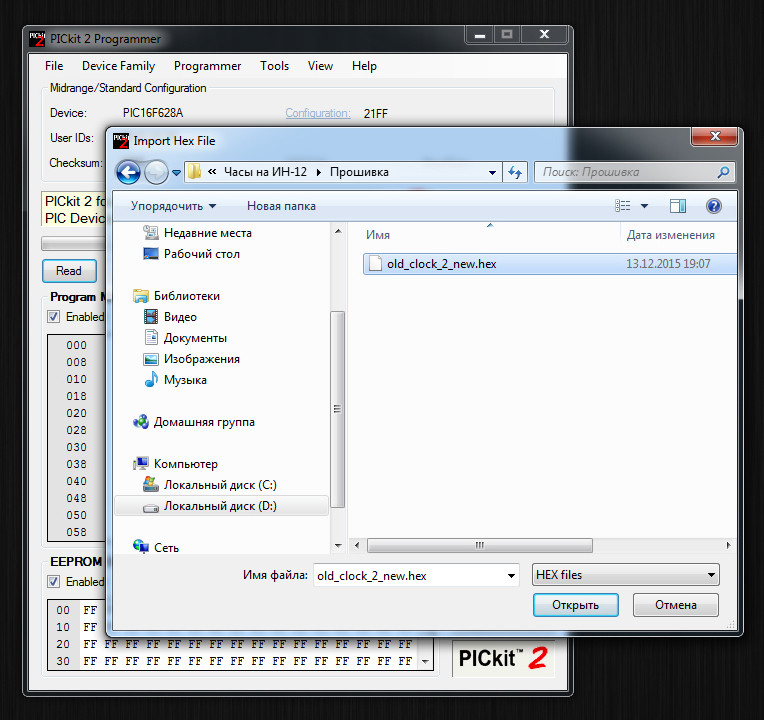This screenshot has height=720, width=764.
Task: Open help with the blue question mark
Action: [x=714, y=206]
